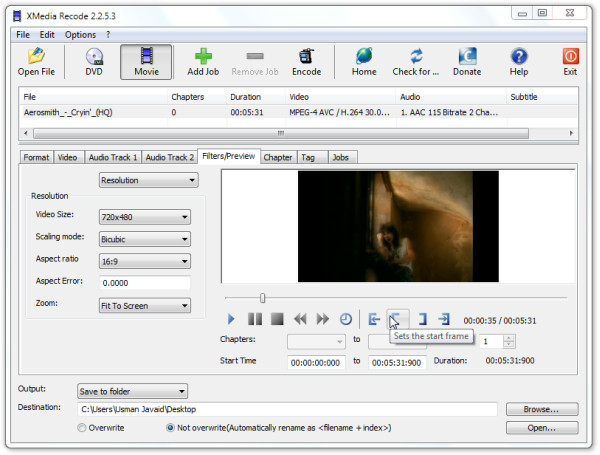
Task: Switch to the Audio Track 2 tab
Action: [x=170, y=157]
